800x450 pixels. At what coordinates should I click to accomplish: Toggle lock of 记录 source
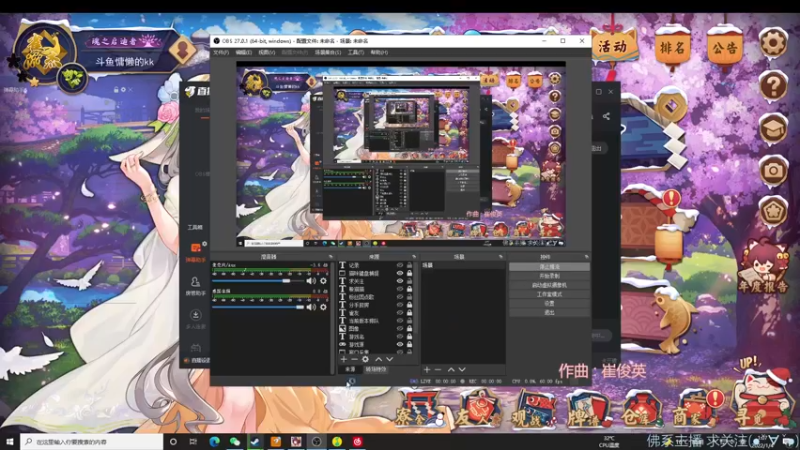tap(409, 265)
